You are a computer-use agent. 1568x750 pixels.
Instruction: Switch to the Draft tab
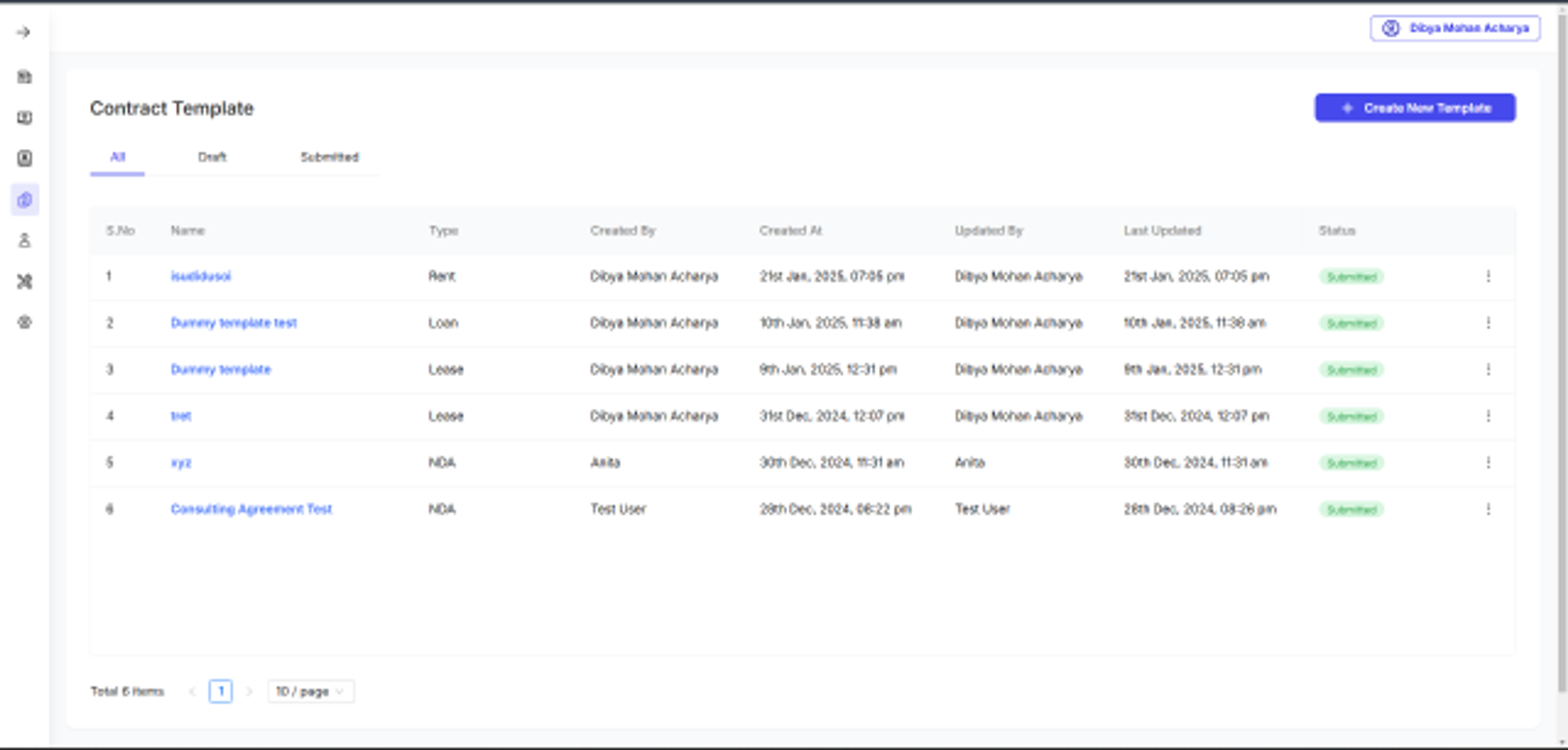point(212,157)
